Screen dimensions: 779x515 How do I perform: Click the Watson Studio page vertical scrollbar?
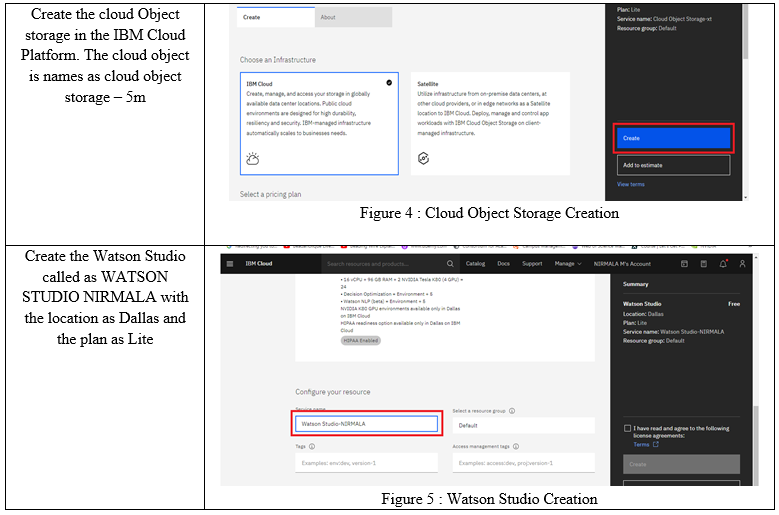pos(756,445)
